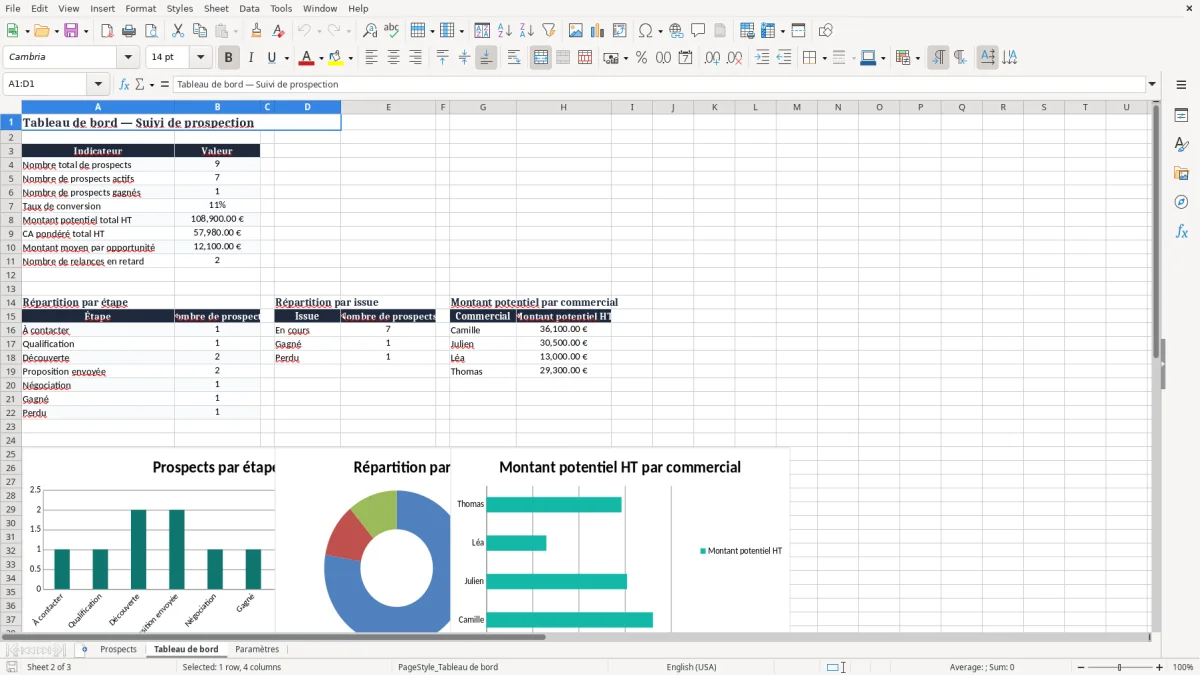Toggle Underline formatting
The image size is (1200, 675).
[x=271, y=58]
